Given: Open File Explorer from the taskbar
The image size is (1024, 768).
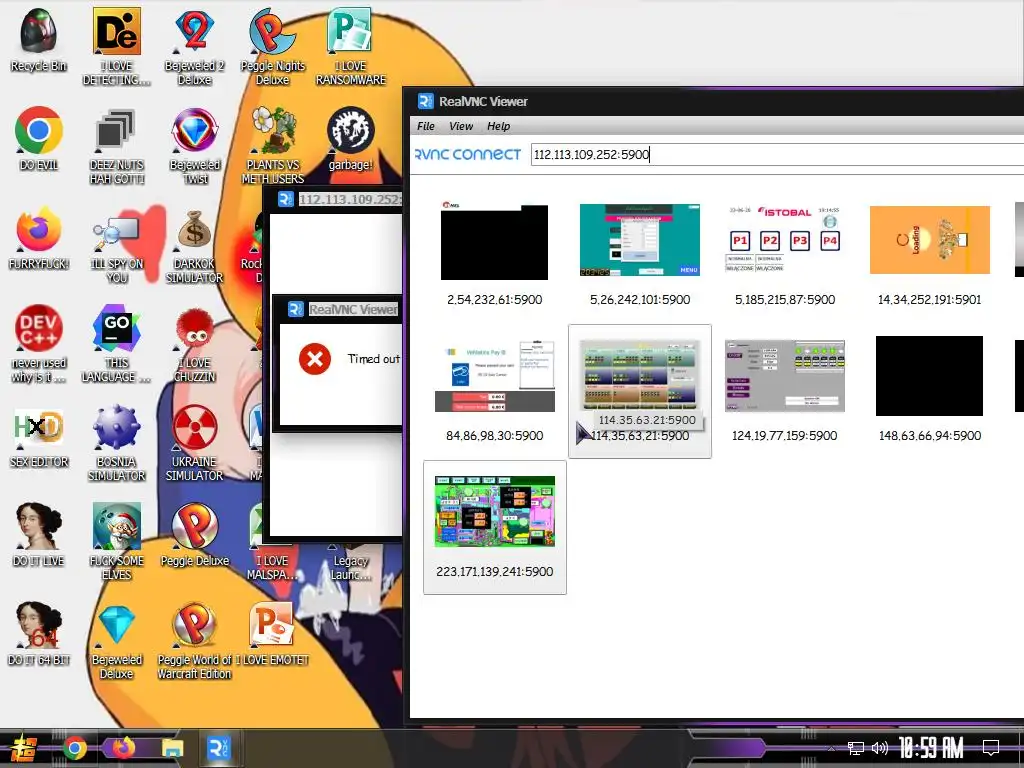Looking at the screenshot, I should (172, 748).
